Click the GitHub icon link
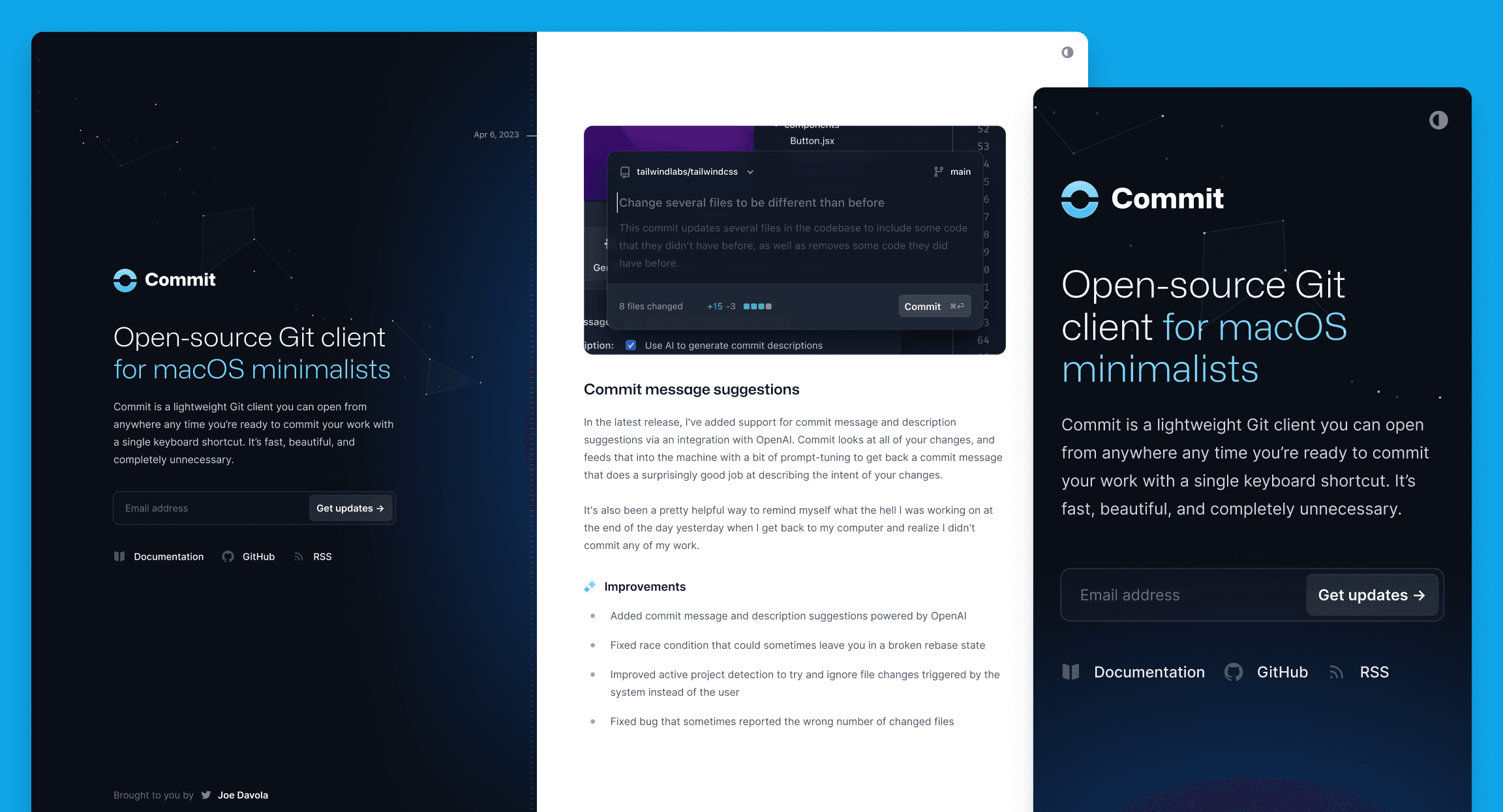The height and width of the screenshot is (812, 1503). pyautogui.click(x=227, y=556)
